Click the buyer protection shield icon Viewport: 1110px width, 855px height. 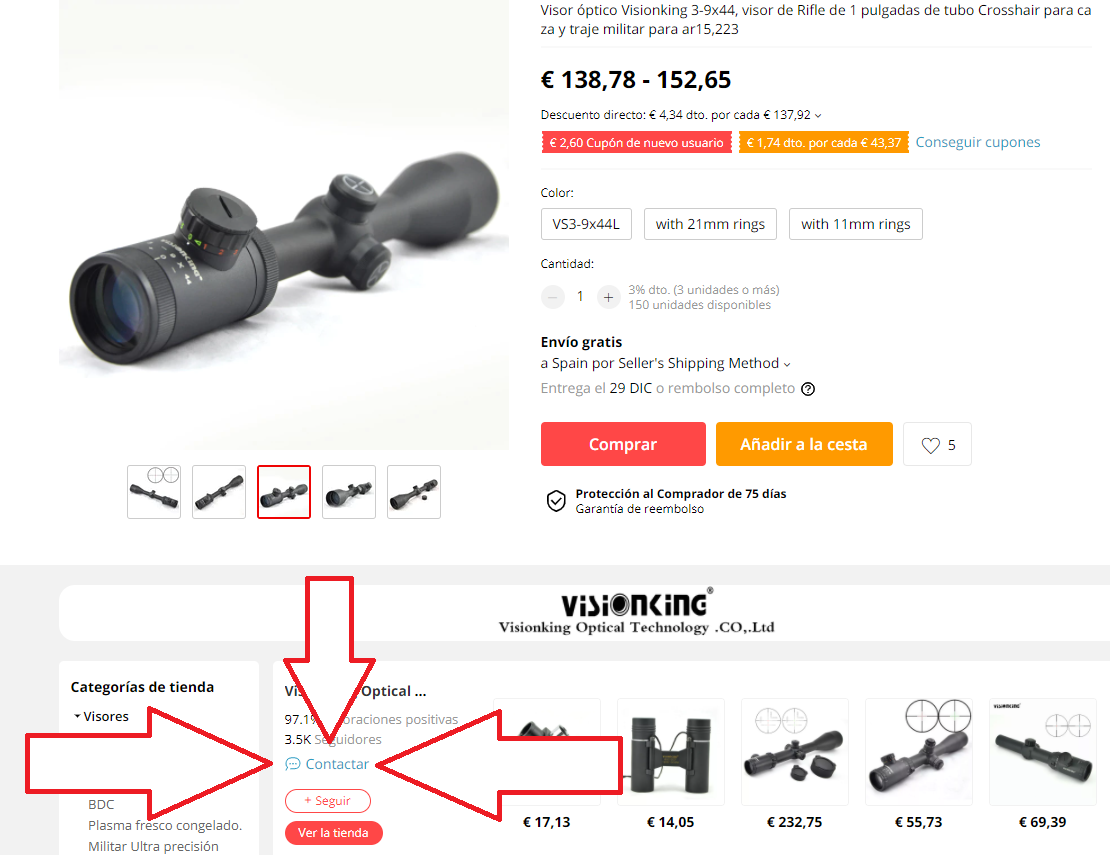556,501
